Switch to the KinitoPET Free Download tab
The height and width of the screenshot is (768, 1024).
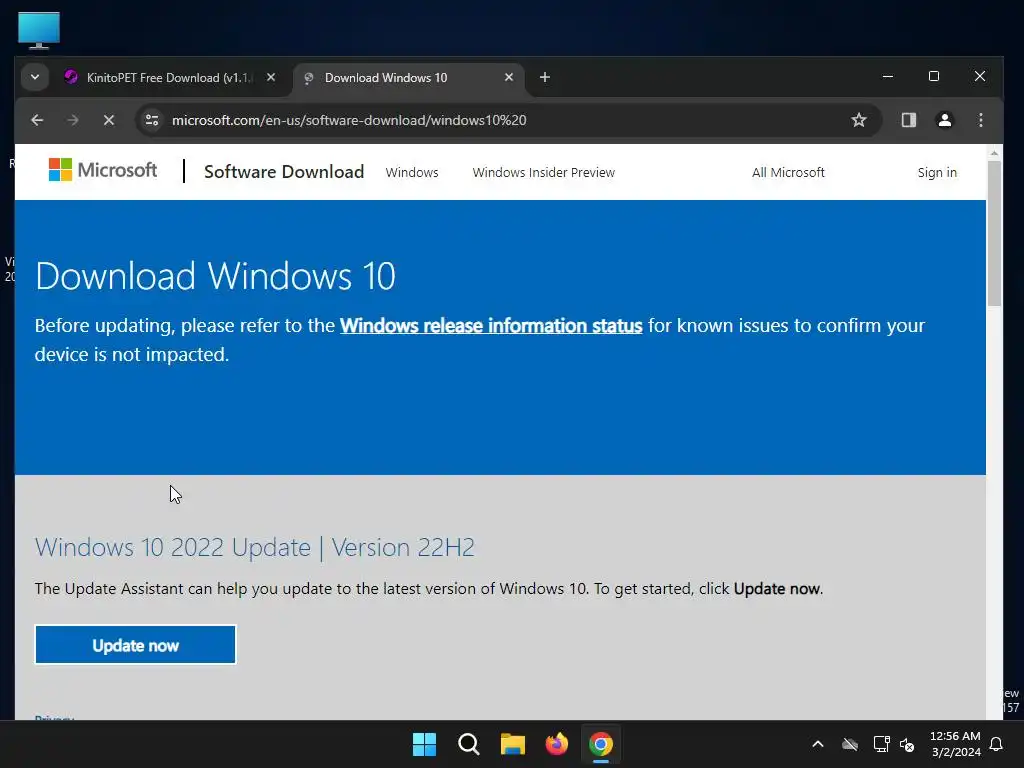[x=168, y=78]
